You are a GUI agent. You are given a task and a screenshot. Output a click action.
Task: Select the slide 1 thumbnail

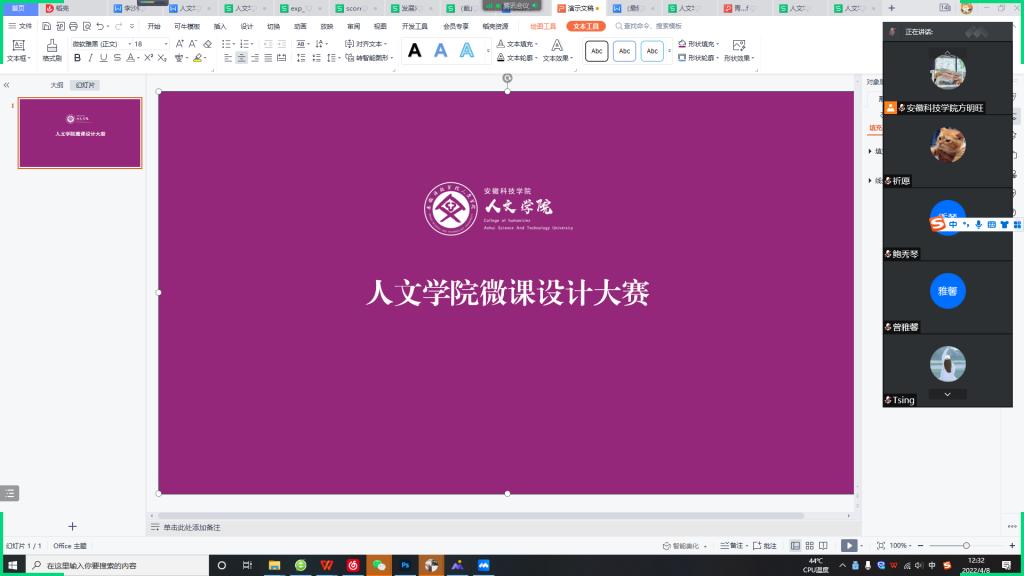[x=80, y=133]
